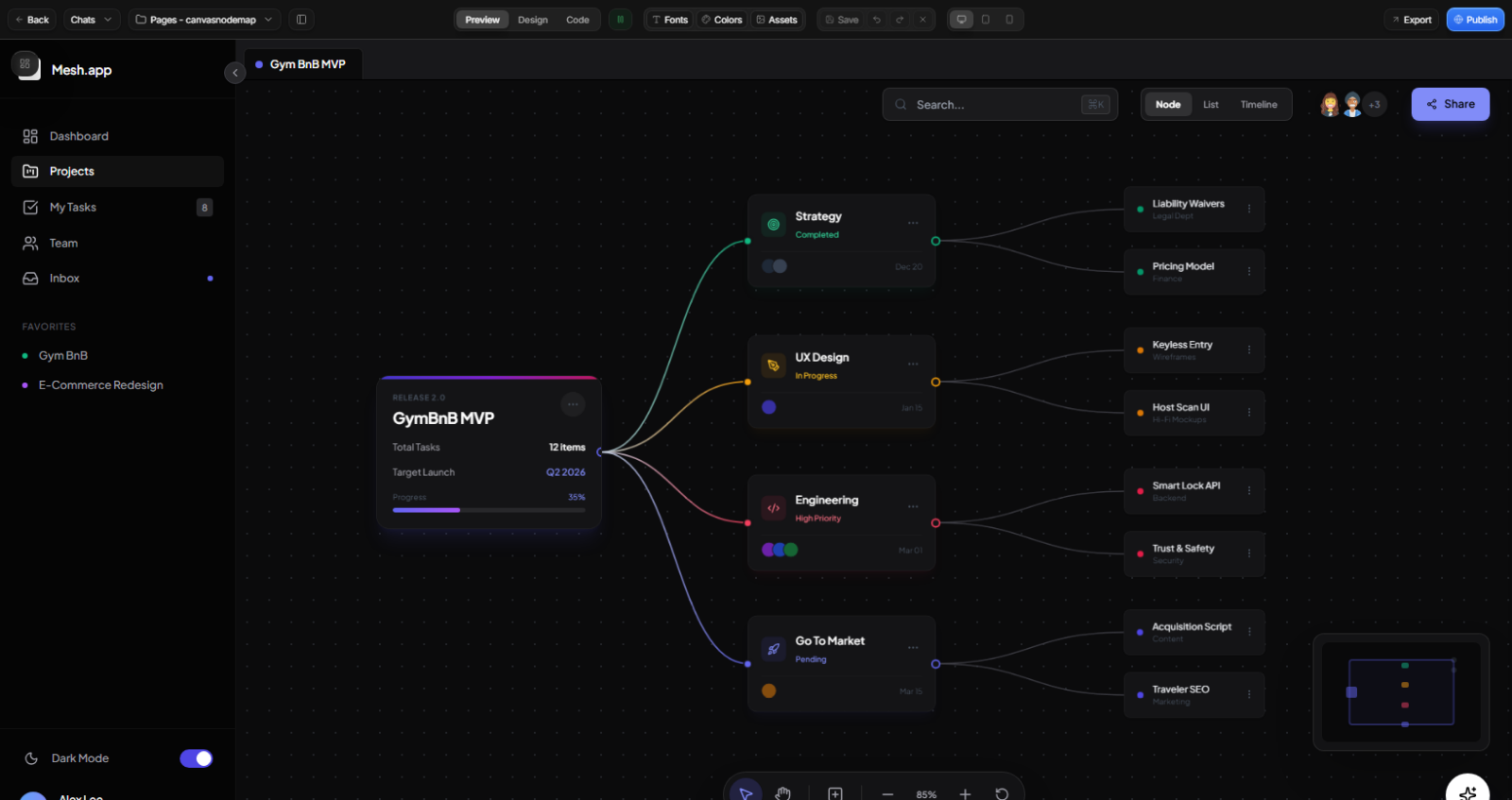Screen dimensions: 1512x800
Task: Focus the Search input field
Action: coord(1000,104)
